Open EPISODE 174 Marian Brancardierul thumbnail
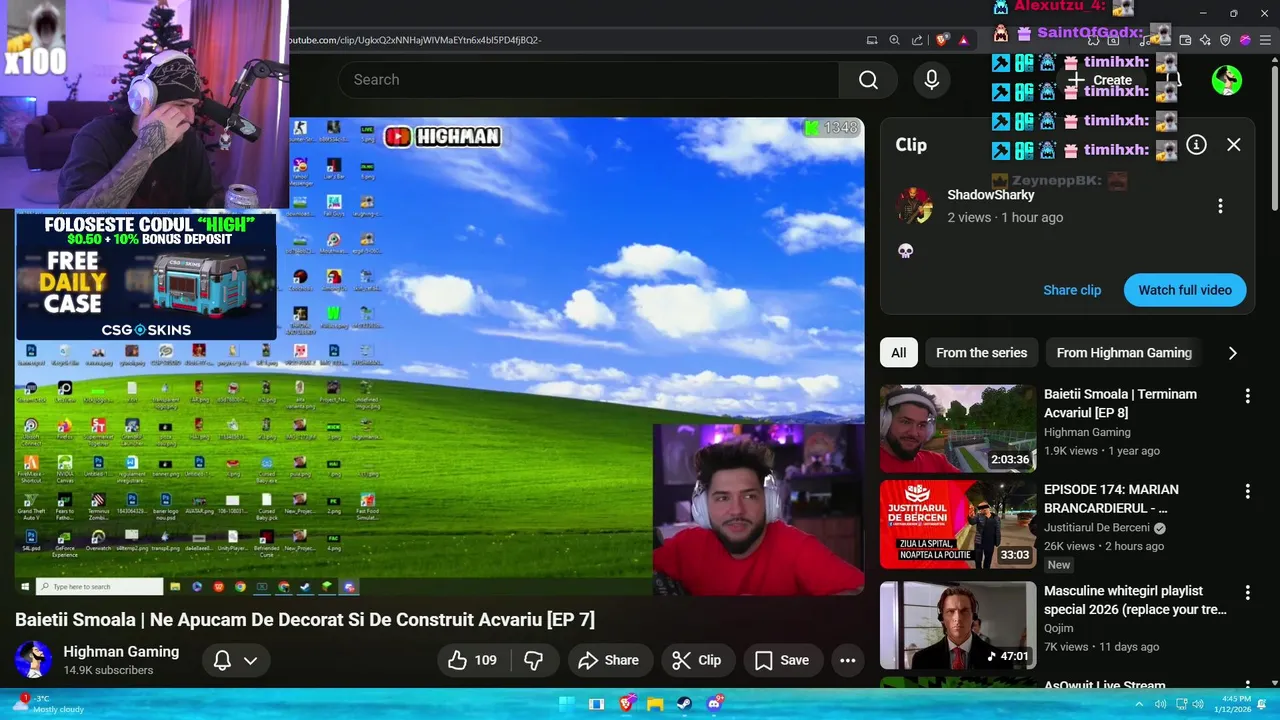This screenshot has height=720, width=1280. tap(958, 524)
